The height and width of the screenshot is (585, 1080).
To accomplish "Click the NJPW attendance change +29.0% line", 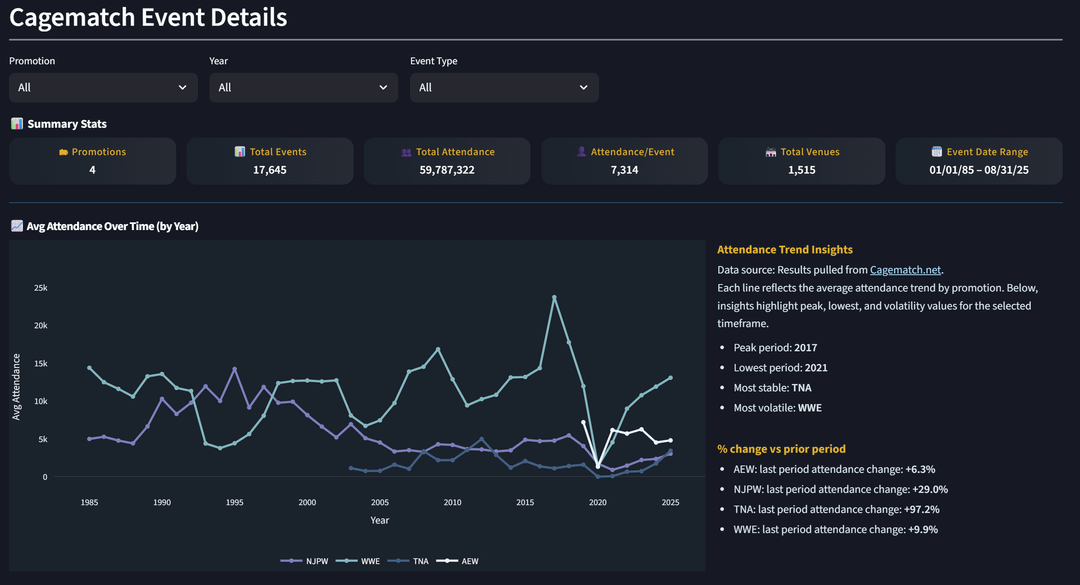I will pos(840,489).
